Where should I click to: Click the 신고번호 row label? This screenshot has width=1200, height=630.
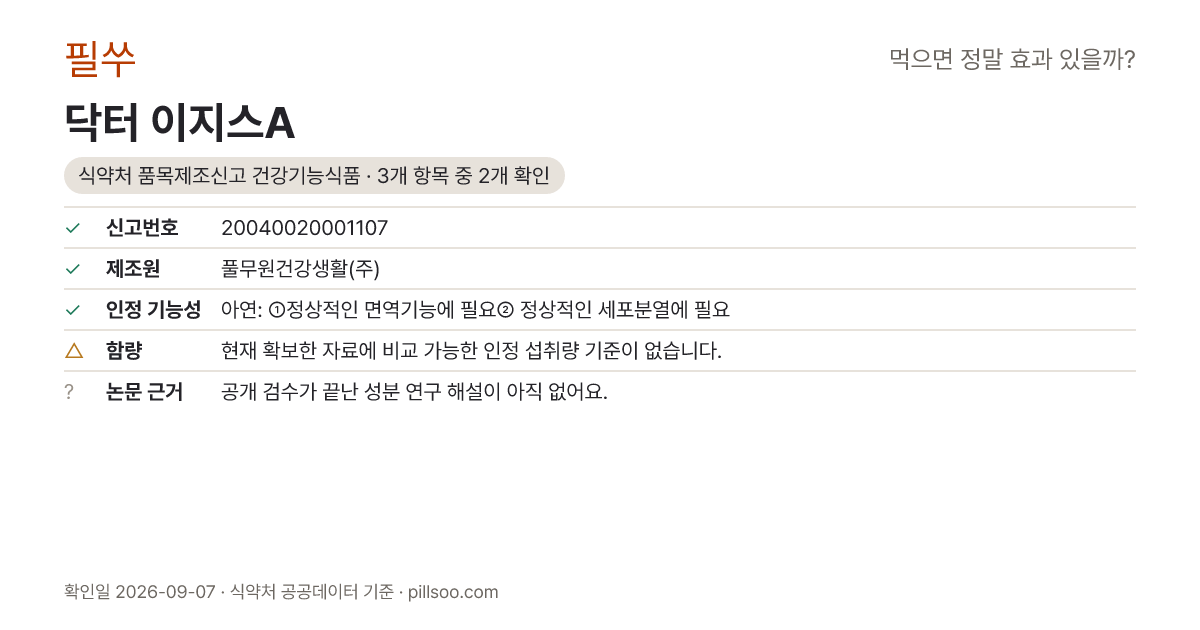(x=142, y=228)
